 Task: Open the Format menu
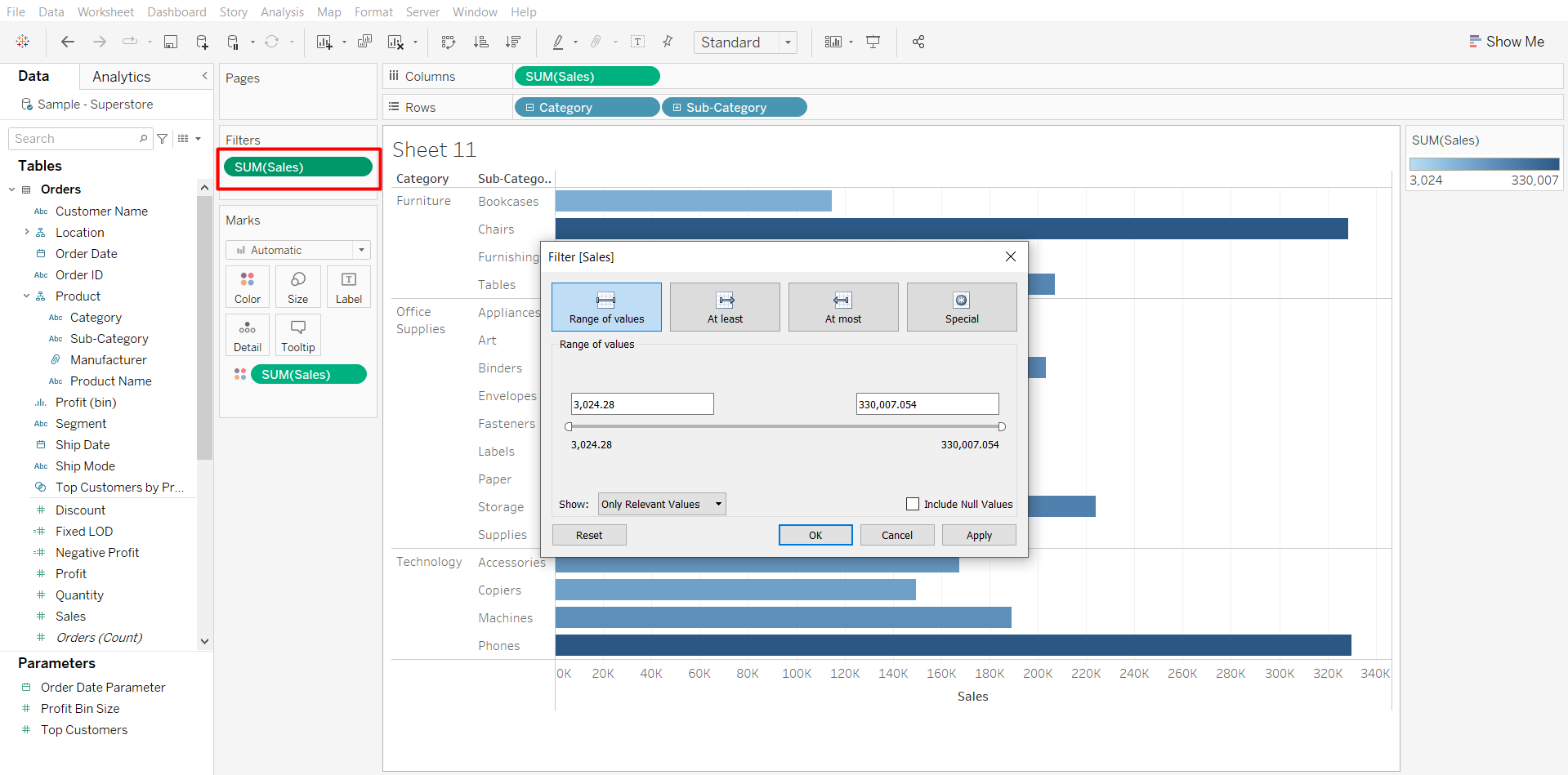(373, 12)
